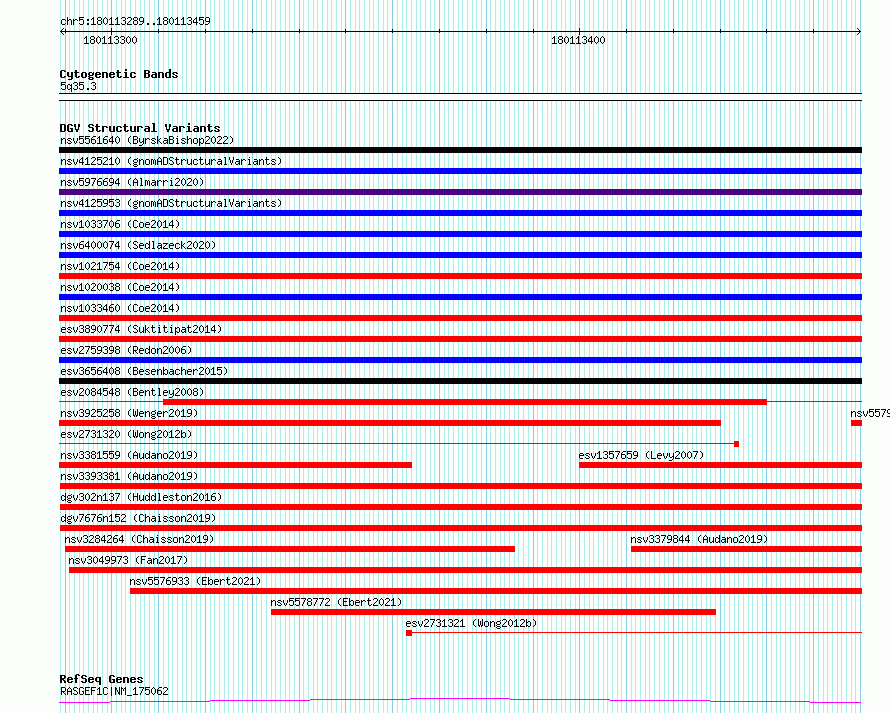Image resolution: width=890 pixels, height=713 pixels.
Task: Select the nsv4125210 gnomADStructuralVariants label
Action: [x=171, y=161]
